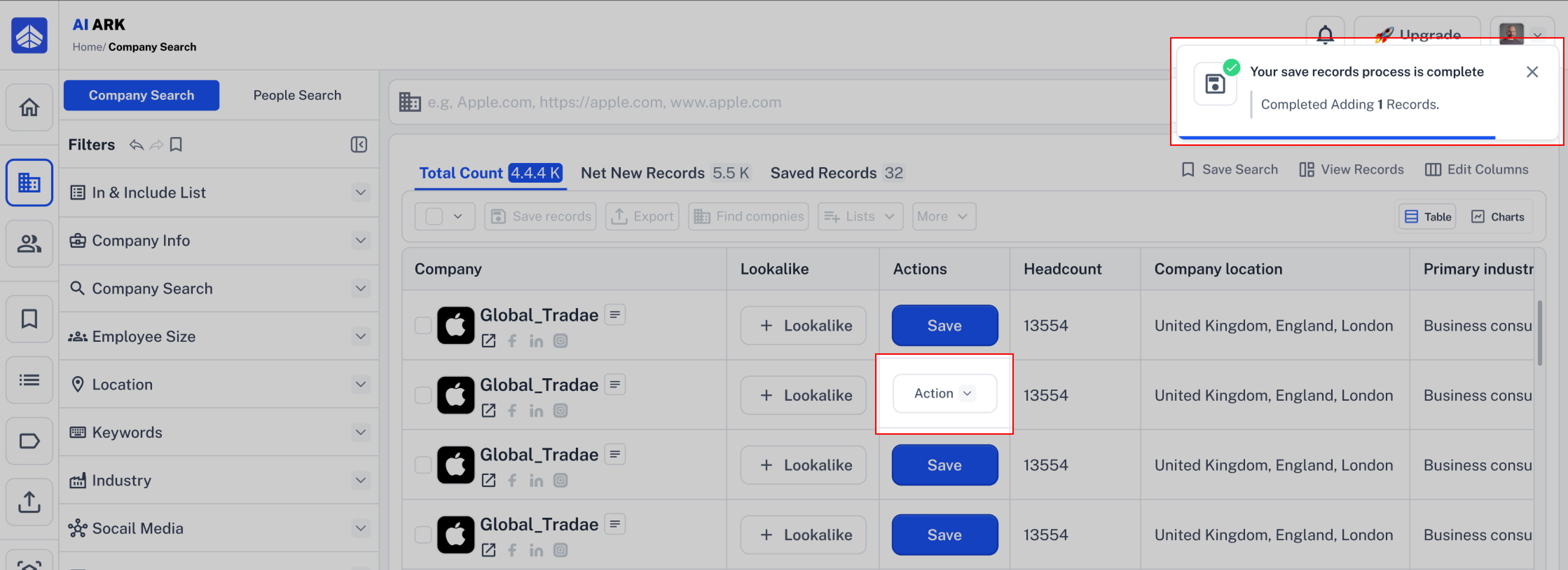Open the Home sidebar icon
Screen dimensions: 1568x570
pos(29,108)
